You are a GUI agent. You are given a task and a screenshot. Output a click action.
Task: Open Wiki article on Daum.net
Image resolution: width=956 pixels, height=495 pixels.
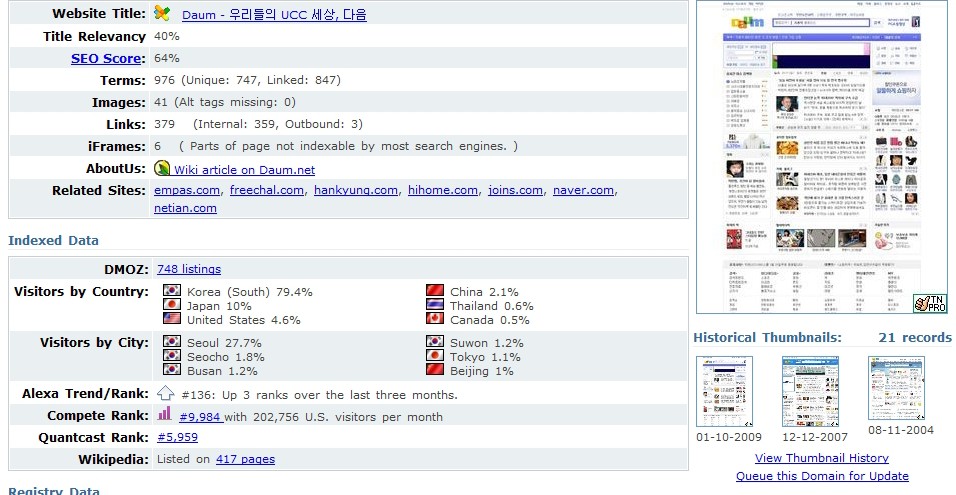point(244,170)
